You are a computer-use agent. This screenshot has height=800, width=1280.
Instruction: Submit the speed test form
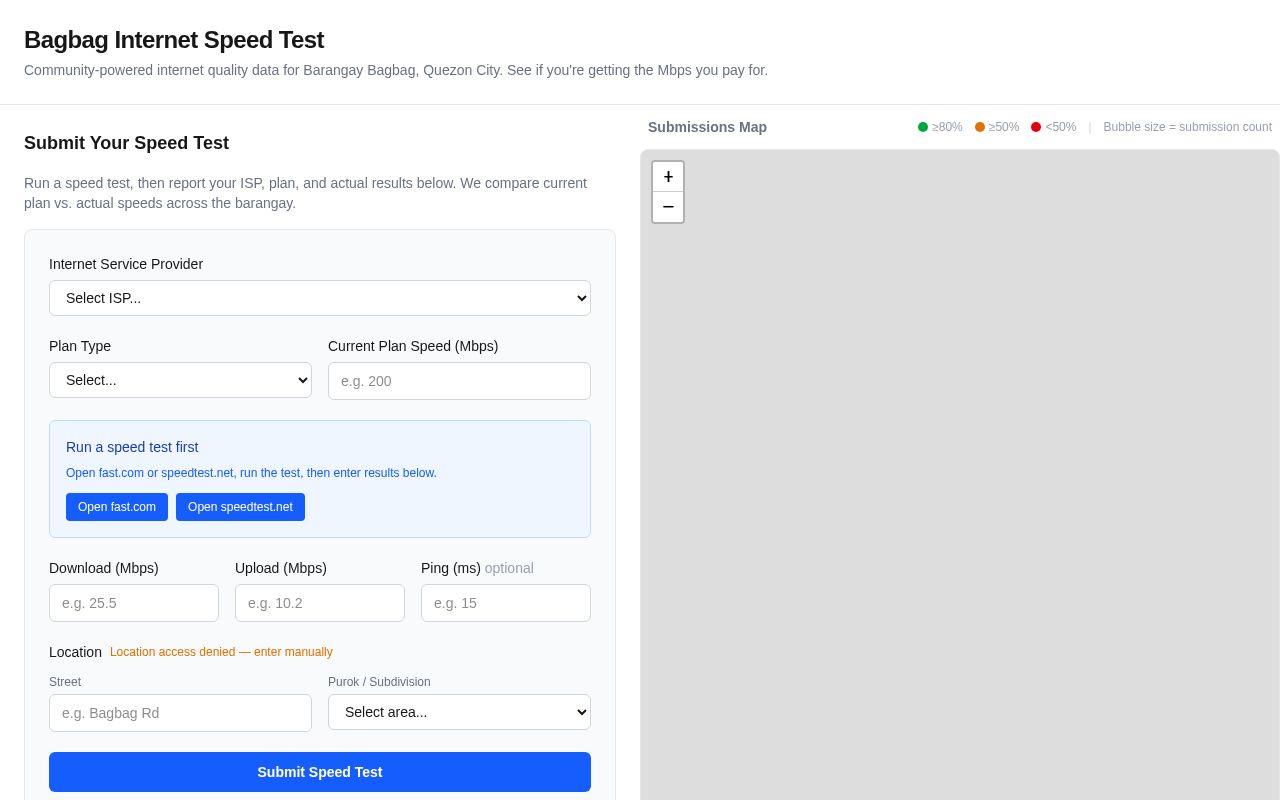click(320, 772)
